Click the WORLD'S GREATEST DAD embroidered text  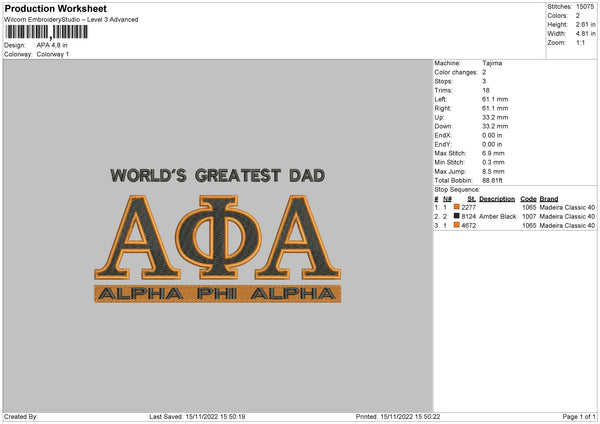coord(217,175)
